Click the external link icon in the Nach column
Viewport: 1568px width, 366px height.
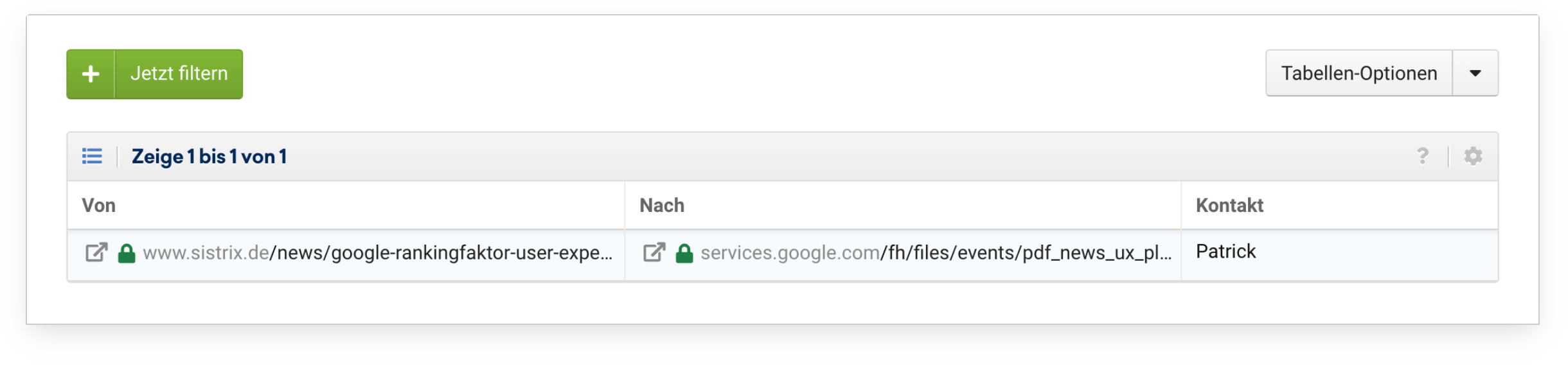click(654, 252)
